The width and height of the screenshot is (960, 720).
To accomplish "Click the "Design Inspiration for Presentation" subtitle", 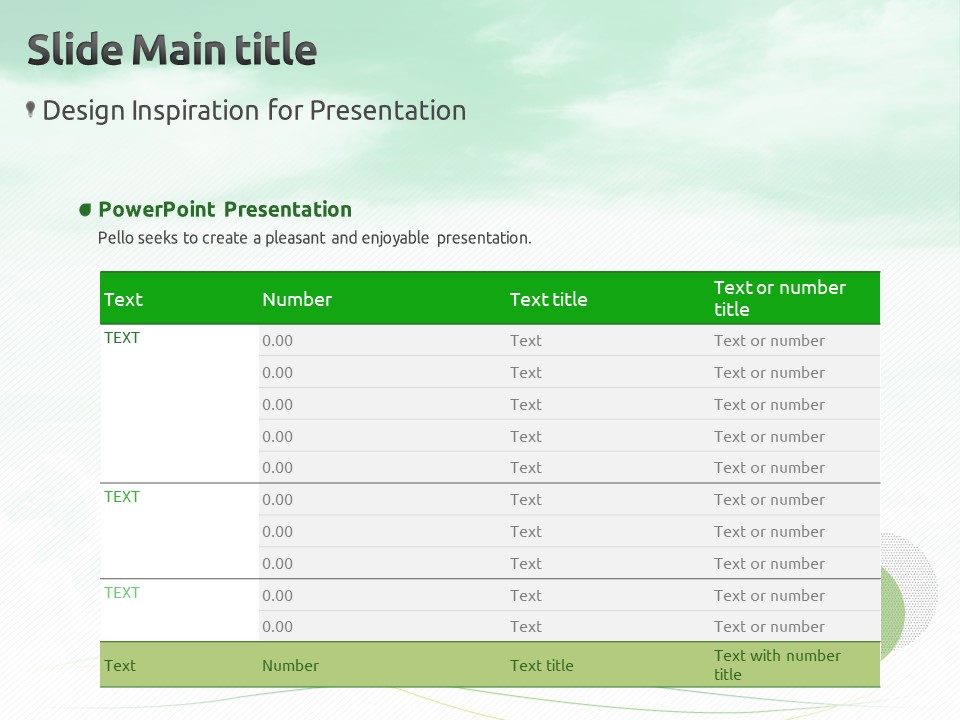I will 254,110.
